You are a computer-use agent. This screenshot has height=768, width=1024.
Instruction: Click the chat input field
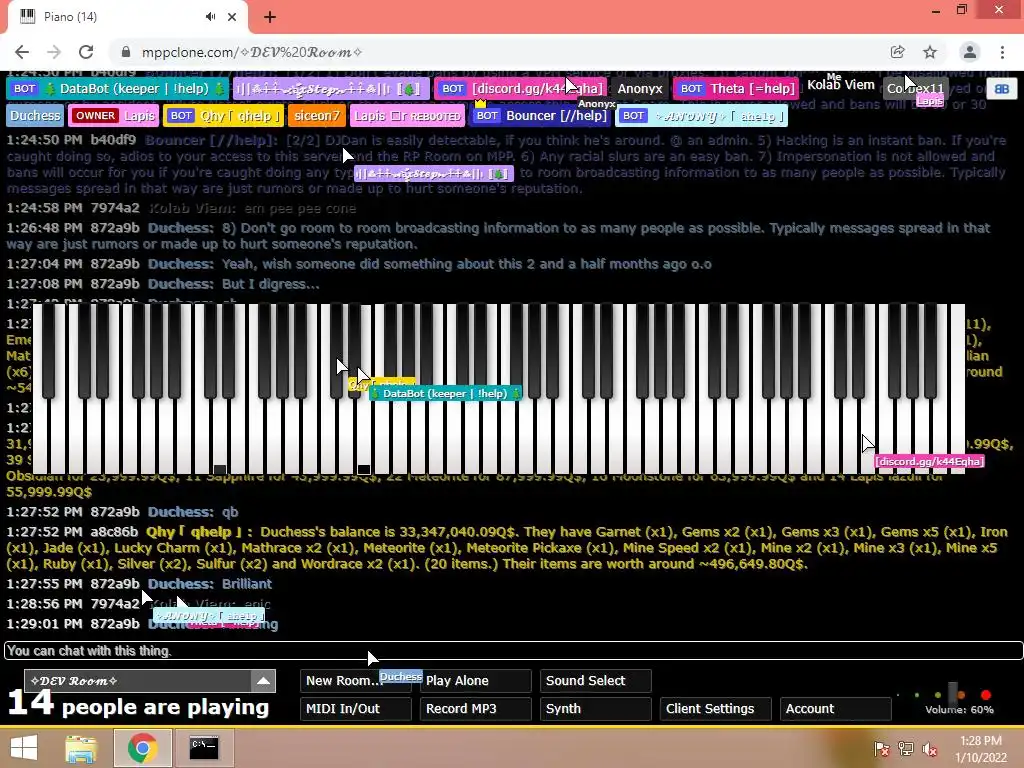(x=513, y=650)
